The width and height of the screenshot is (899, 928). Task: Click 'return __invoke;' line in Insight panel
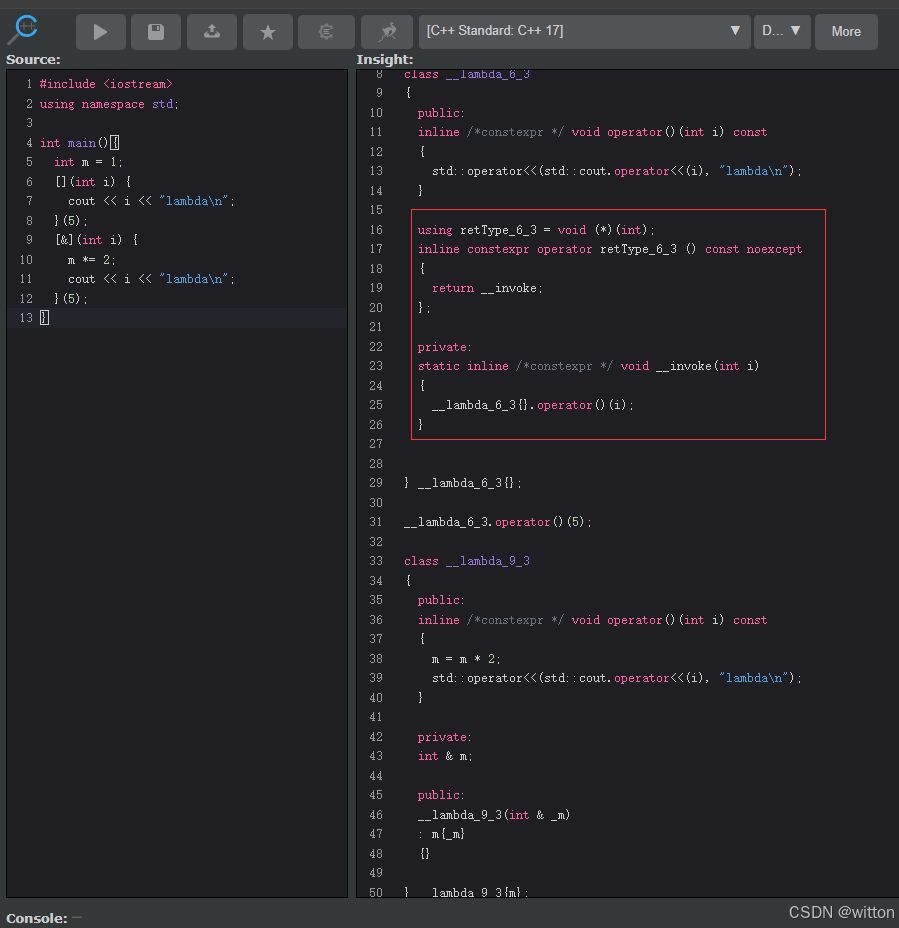point(487,288)
